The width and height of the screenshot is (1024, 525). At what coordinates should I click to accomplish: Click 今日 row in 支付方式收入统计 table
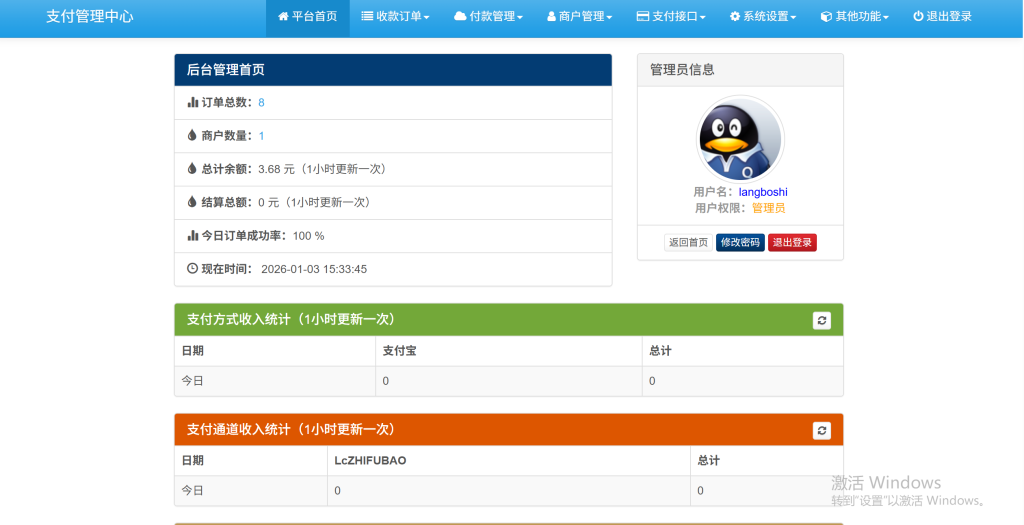point(509,381)
